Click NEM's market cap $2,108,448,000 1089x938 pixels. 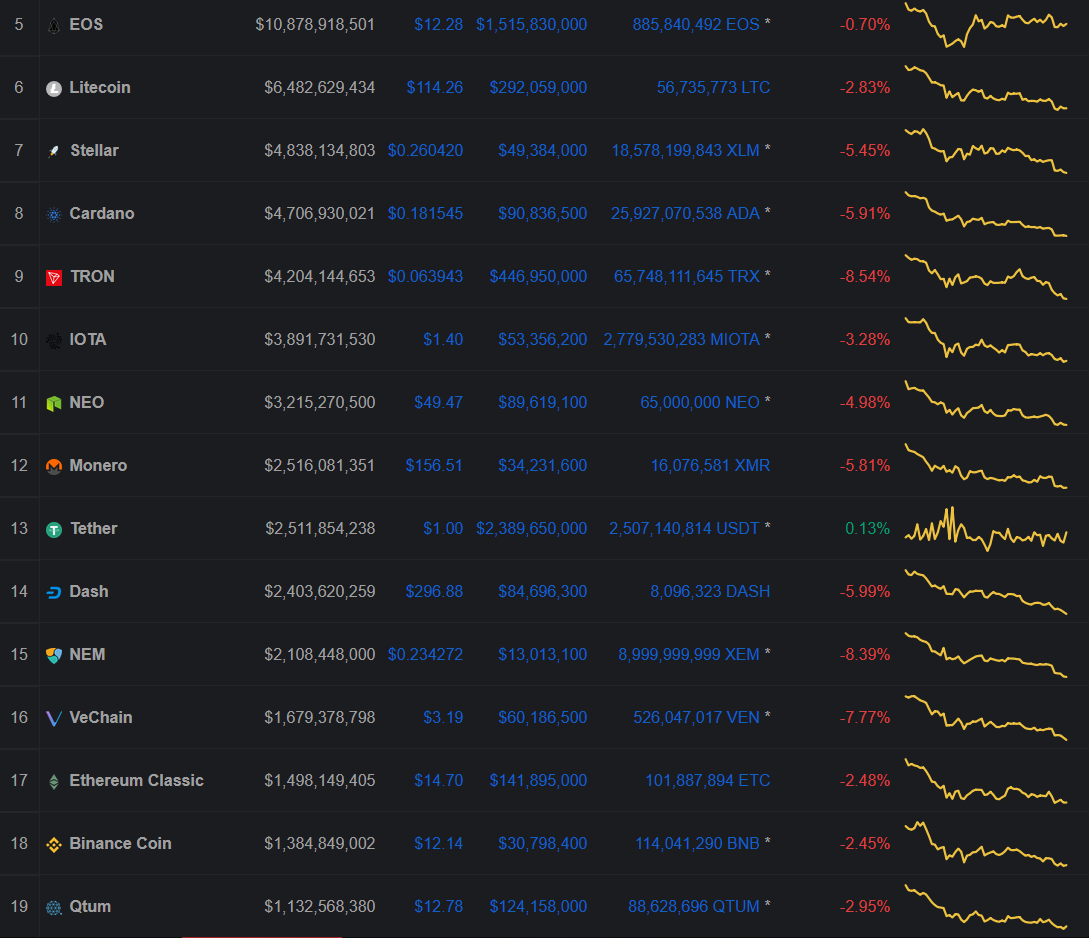click(319, 655)
